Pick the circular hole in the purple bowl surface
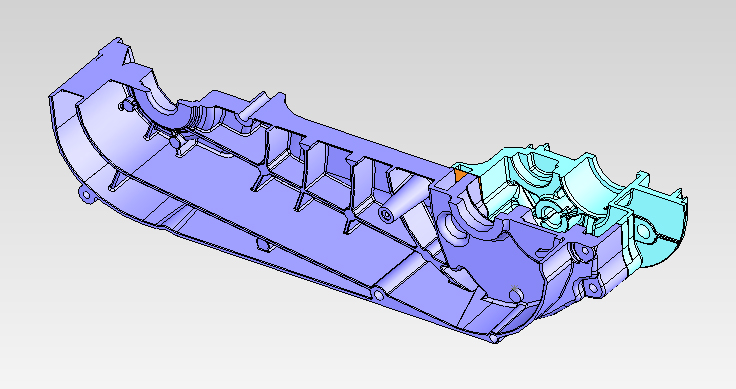Image resolution: width=736 pixels, height=389 pixels. [x=516, y=295]
